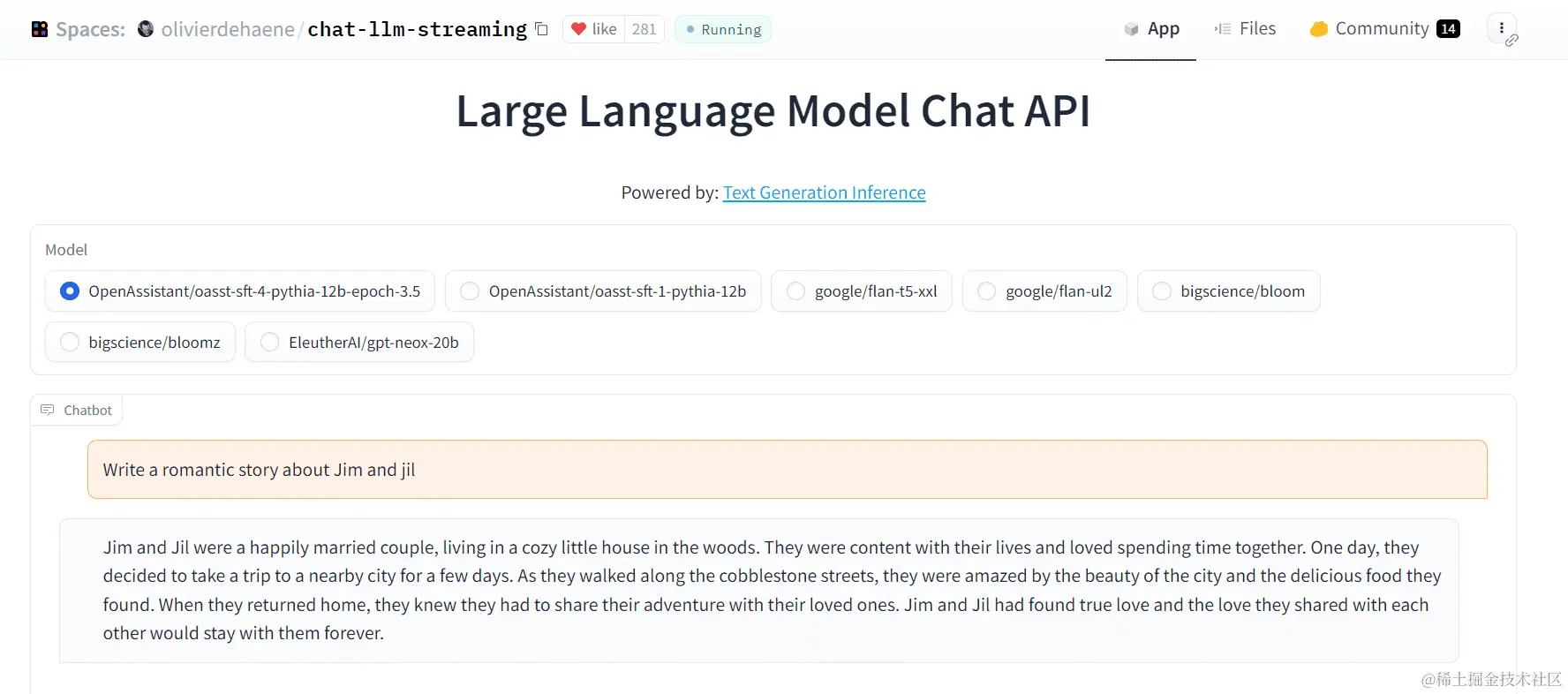Click the Spaces link in header
The height and width of the screenshot is (694, 1568).
click(x=90, y=29)
